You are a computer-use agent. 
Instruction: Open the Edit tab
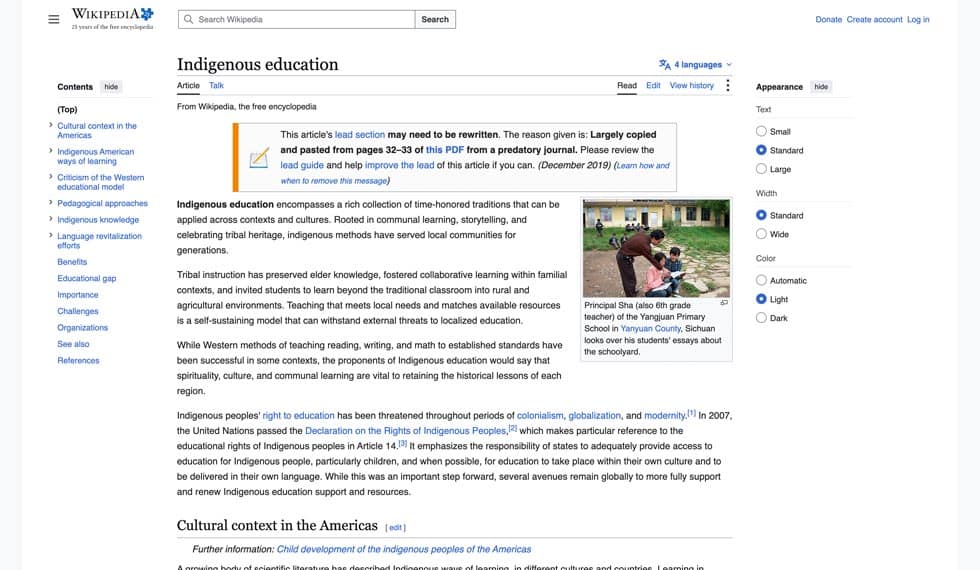(653, 86)
